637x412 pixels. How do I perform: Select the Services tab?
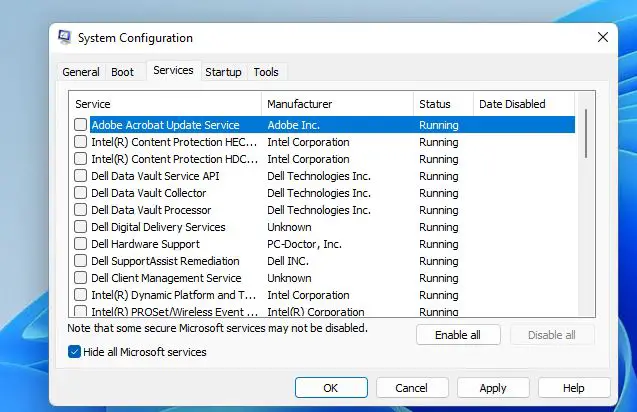[173, 70]
